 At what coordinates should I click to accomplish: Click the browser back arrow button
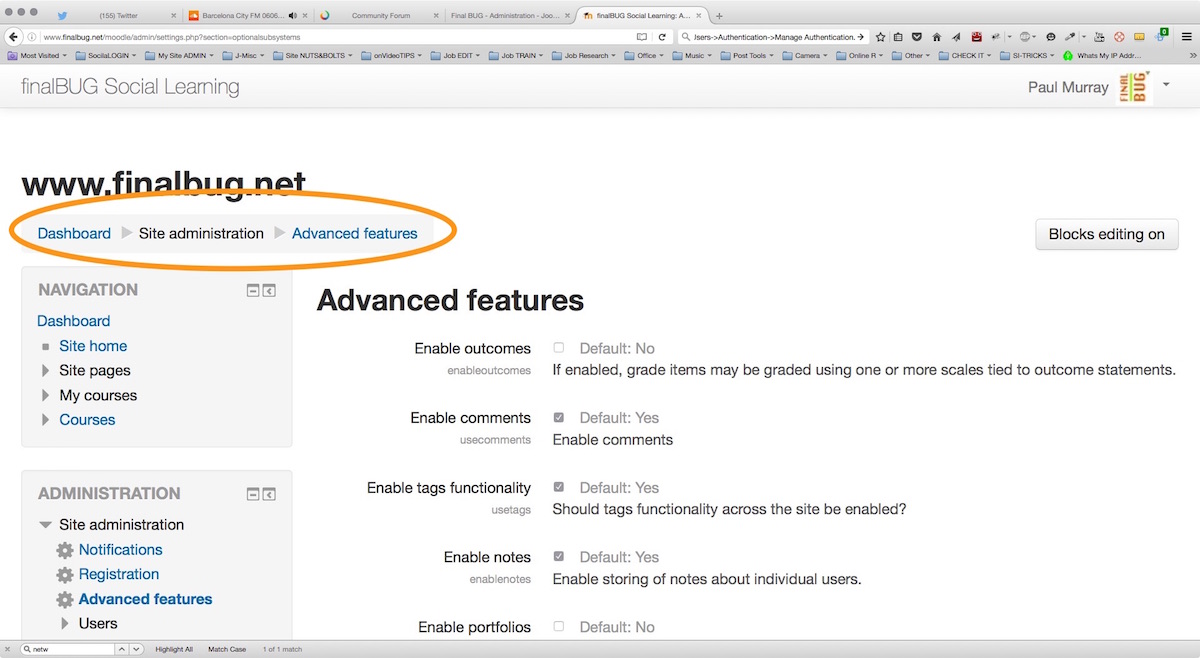[14, 37]
